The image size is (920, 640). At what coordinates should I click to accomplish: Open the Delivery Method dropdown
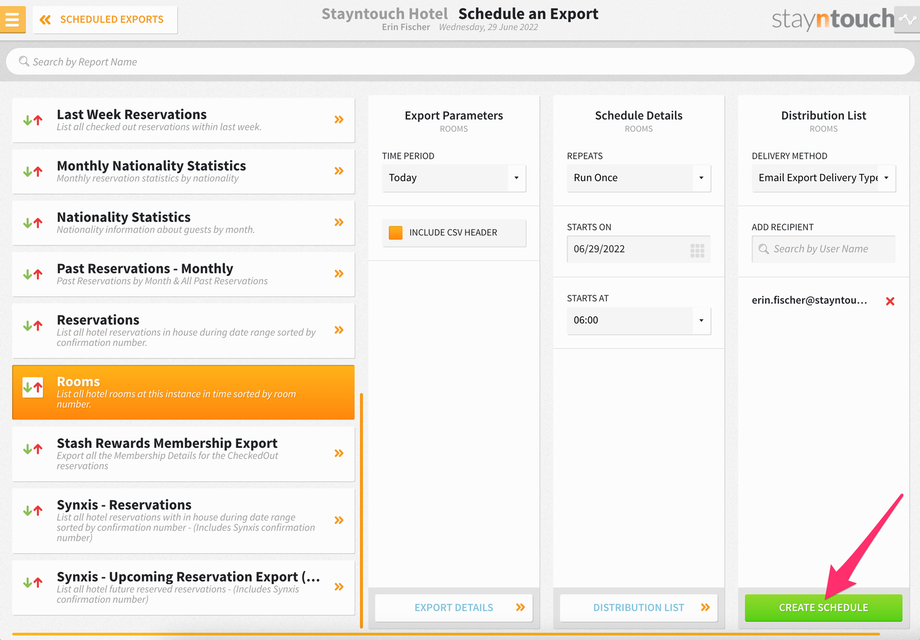(x=823, y=178)
